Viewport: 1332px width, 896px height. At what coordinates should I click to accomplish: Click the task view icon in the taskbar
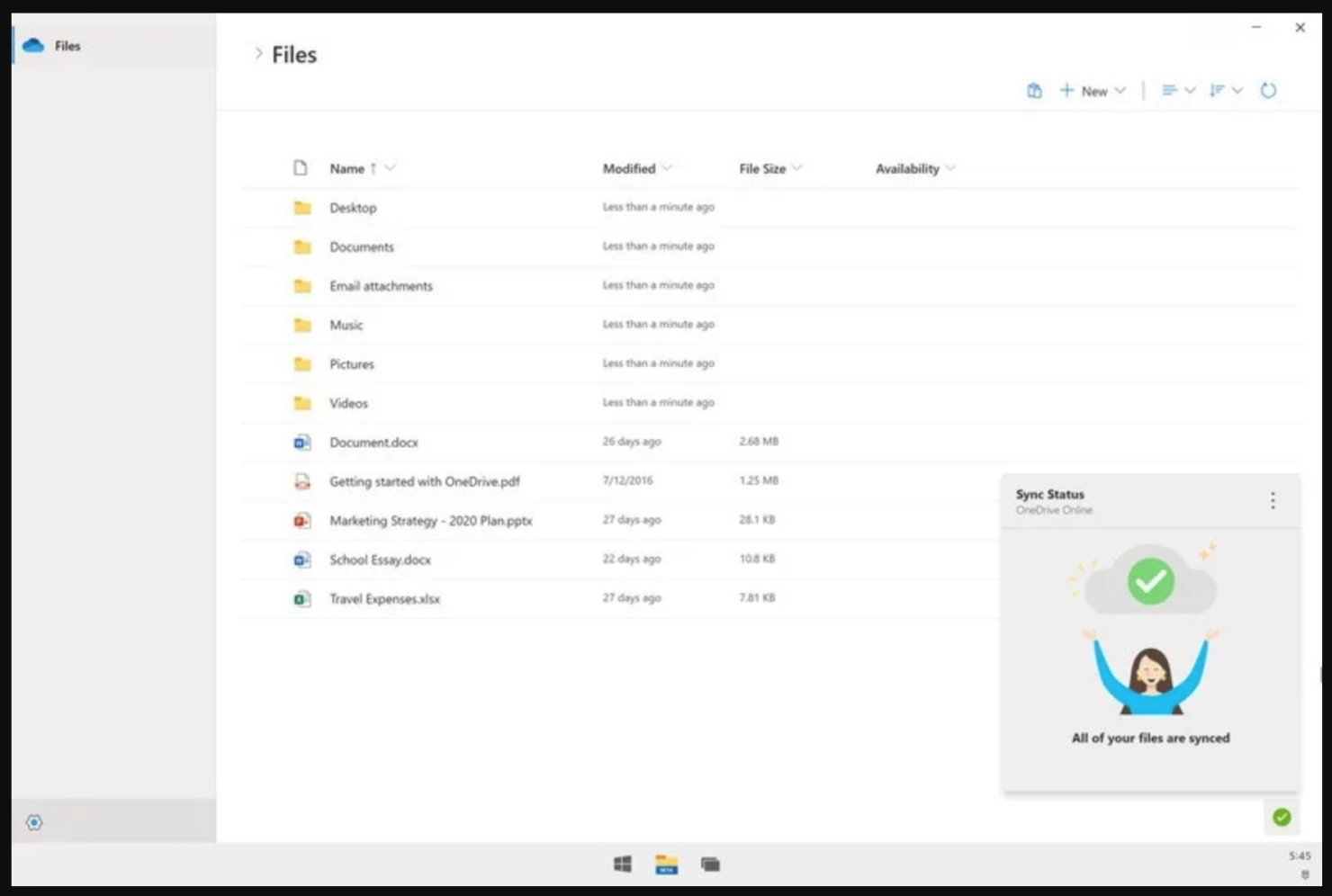(710, 865)
